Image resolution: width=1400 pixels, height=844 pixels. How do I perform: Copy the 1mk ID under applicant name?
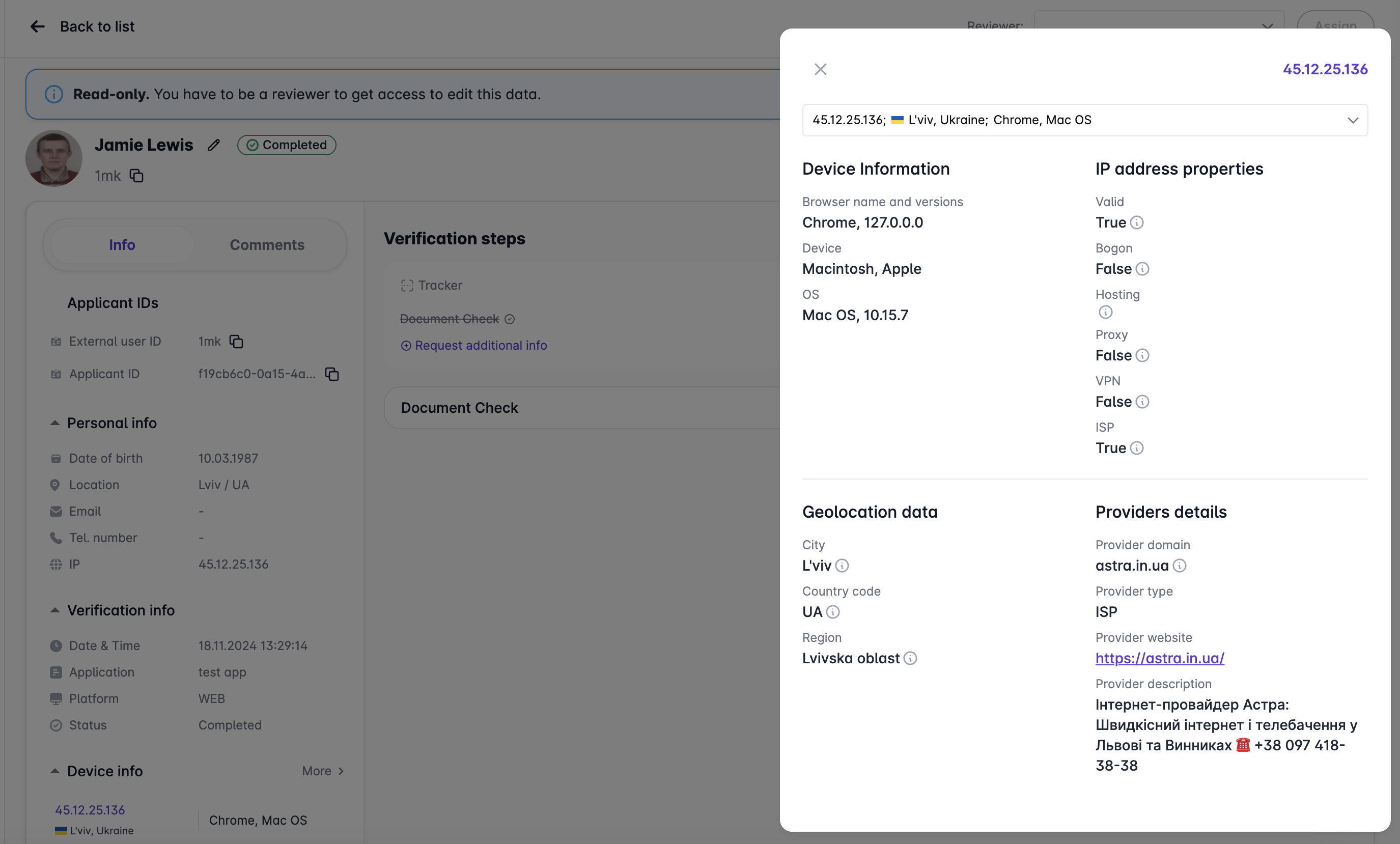136,176
